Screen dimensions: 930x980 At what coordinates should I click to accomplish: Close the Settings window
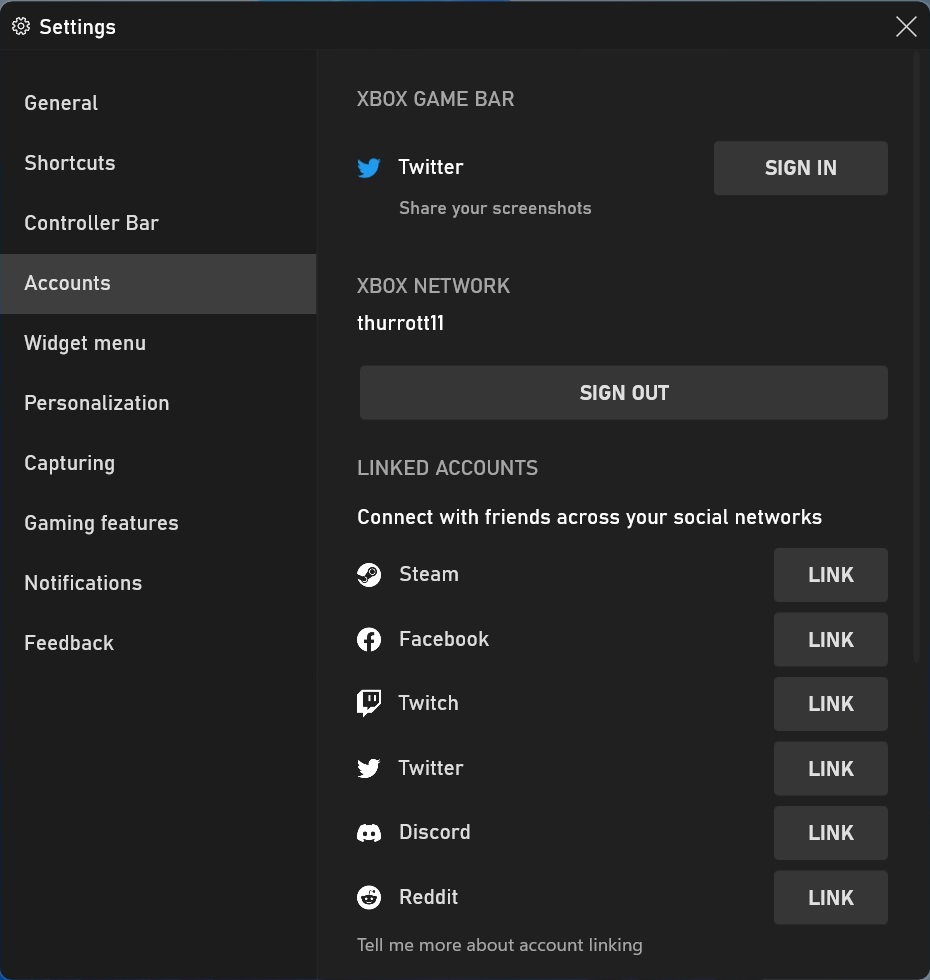[x=906, y=27]
